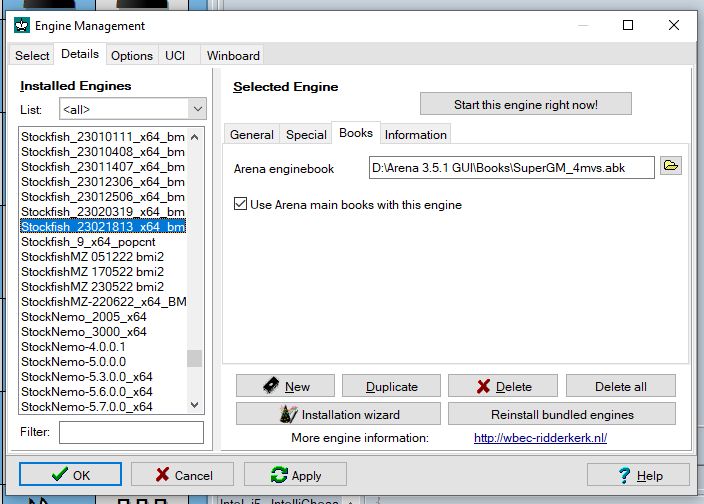This screenshot has width=704, height=504.
Task: Click the New engine button
Action: coord(285,386)
